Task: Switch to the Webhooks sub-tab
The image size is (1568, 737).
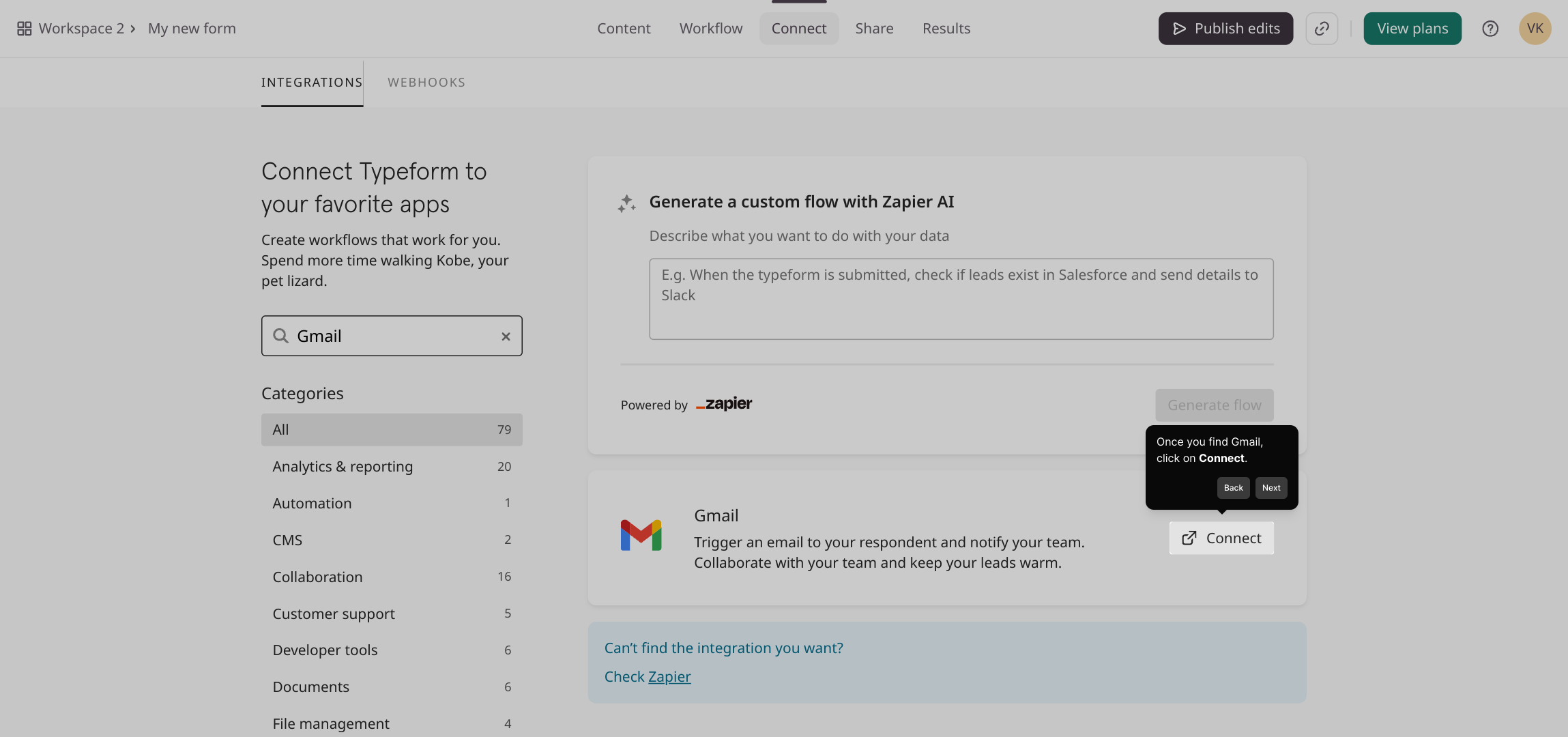Action: pos(426,83)
